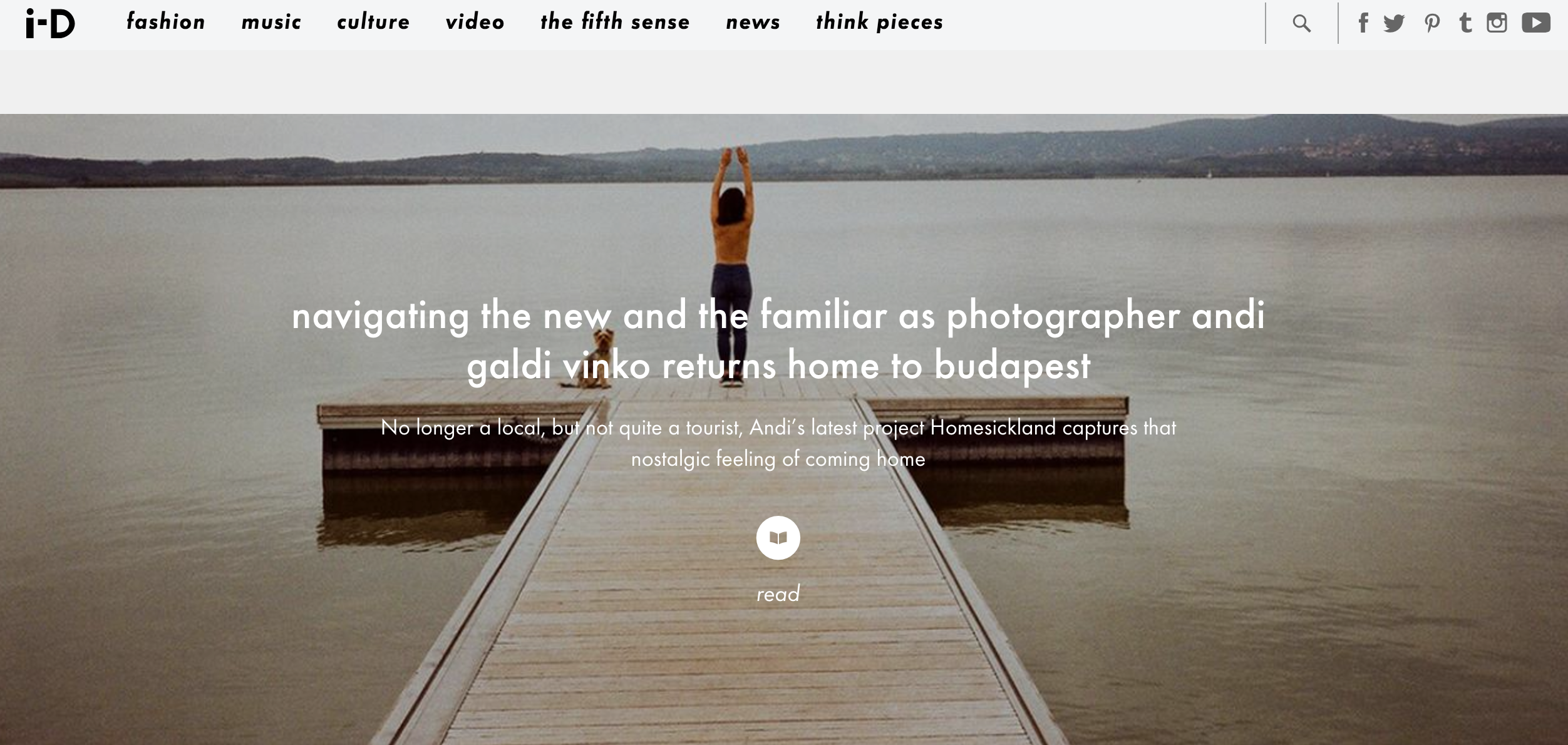Click the italic read link
The width and height of the screenshot is (1568, 745).
(x=778, y=593)
